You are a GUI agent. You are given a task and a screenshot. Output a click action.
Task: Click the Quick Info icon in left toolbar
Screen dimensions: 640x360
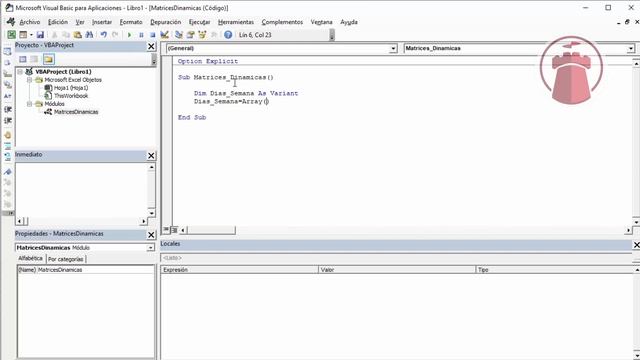pyautogui.click(x=7, y=73)
